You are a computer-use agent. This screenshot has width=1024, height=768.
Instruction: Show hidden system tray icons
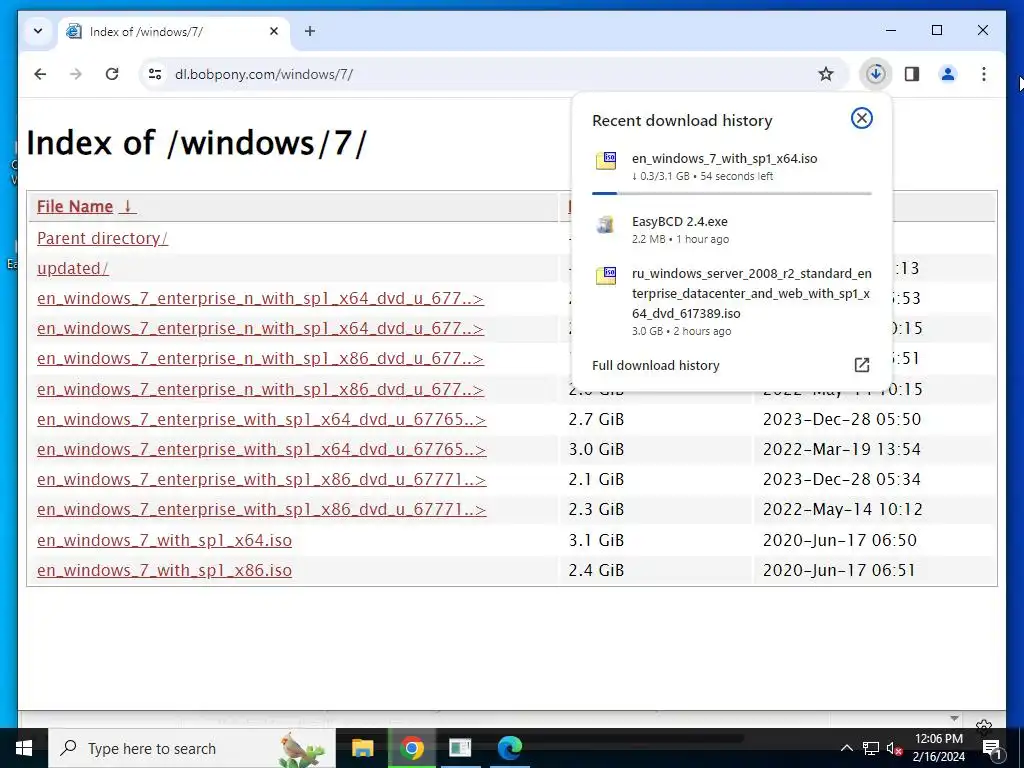[x=846, y=748]
